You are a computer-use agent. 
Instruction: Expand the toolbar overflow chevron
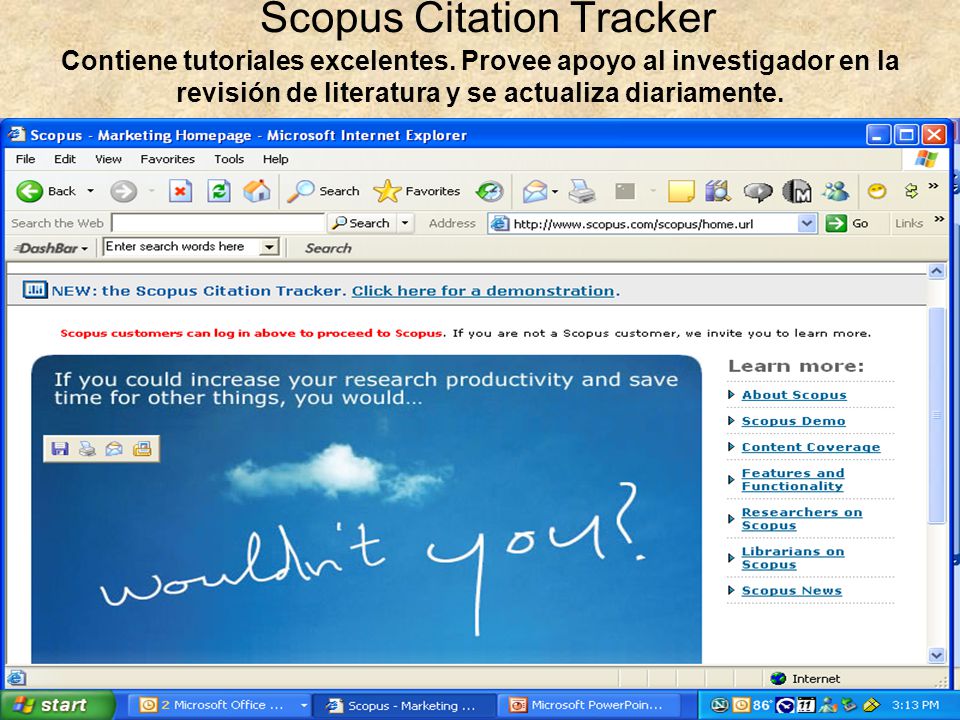point(933,186)
